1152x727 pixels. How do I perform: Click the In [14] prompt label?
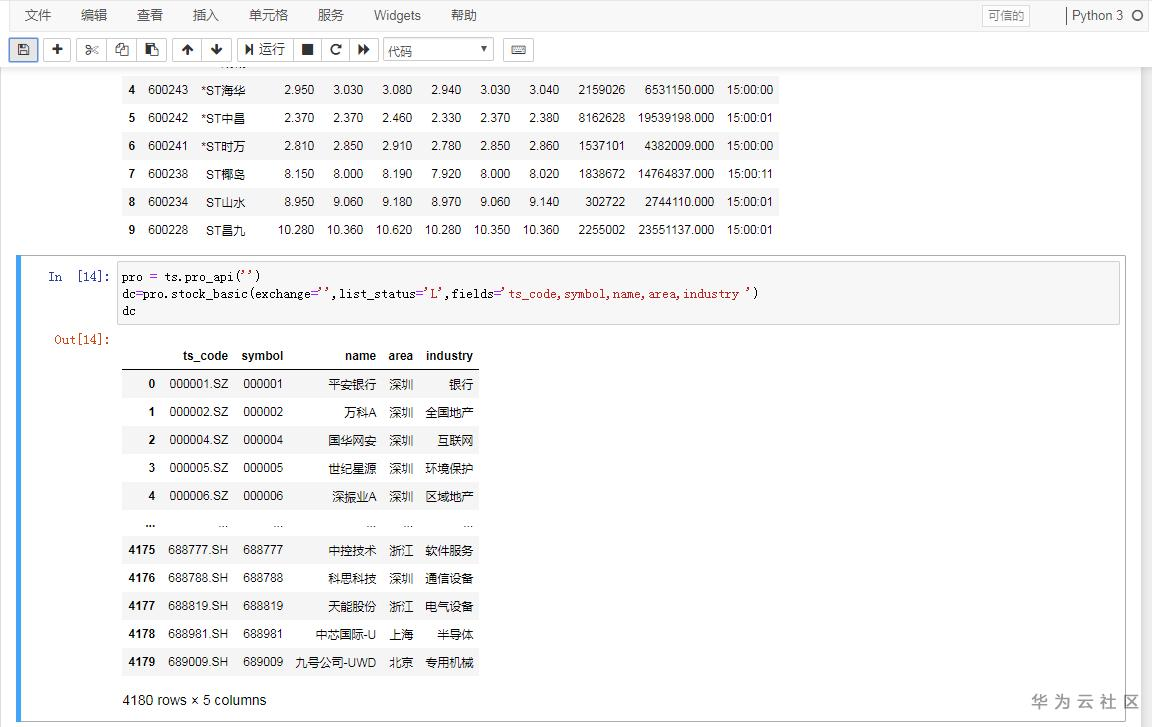coord(79,277)
